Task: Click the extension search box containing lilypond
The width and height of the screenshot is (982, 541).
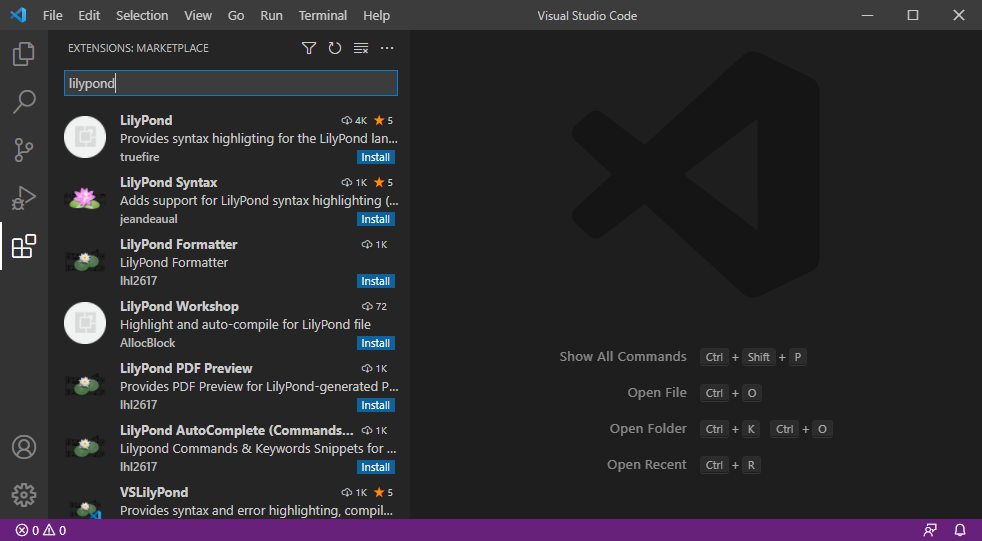Action: [230, 84]
